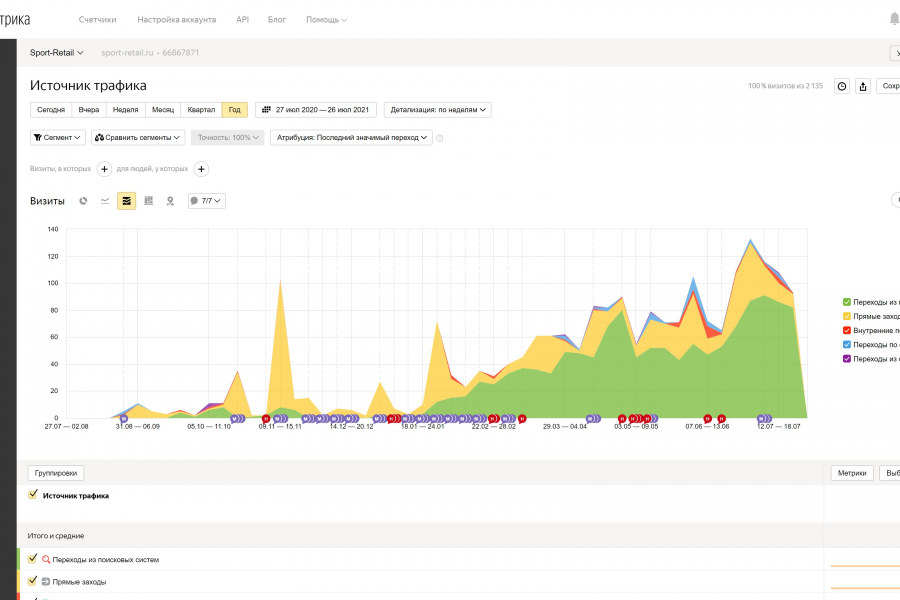Open Точность: 100% dropdown
Screen dimensions: 900x600
tap(227, 138)
